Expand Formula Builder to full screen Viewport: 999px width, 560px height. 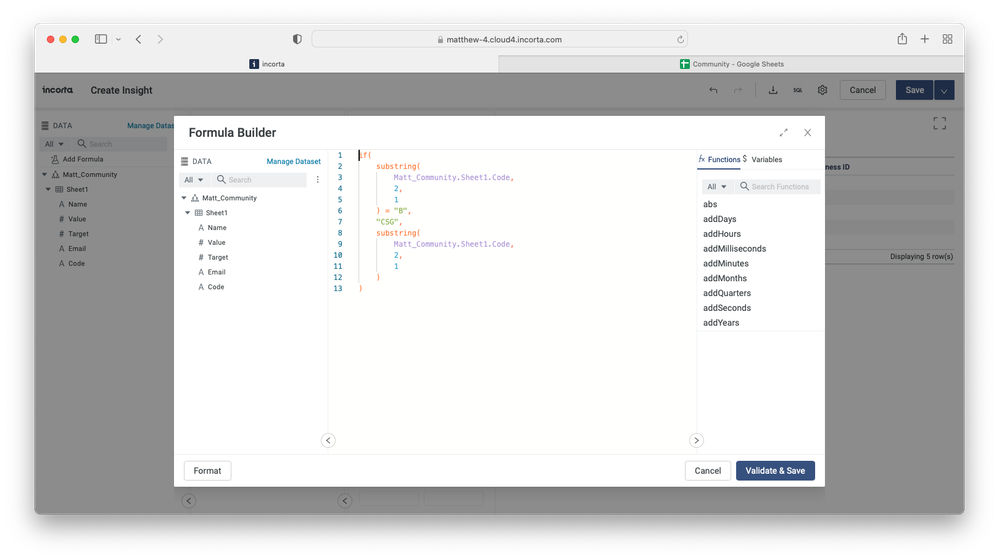783,133
